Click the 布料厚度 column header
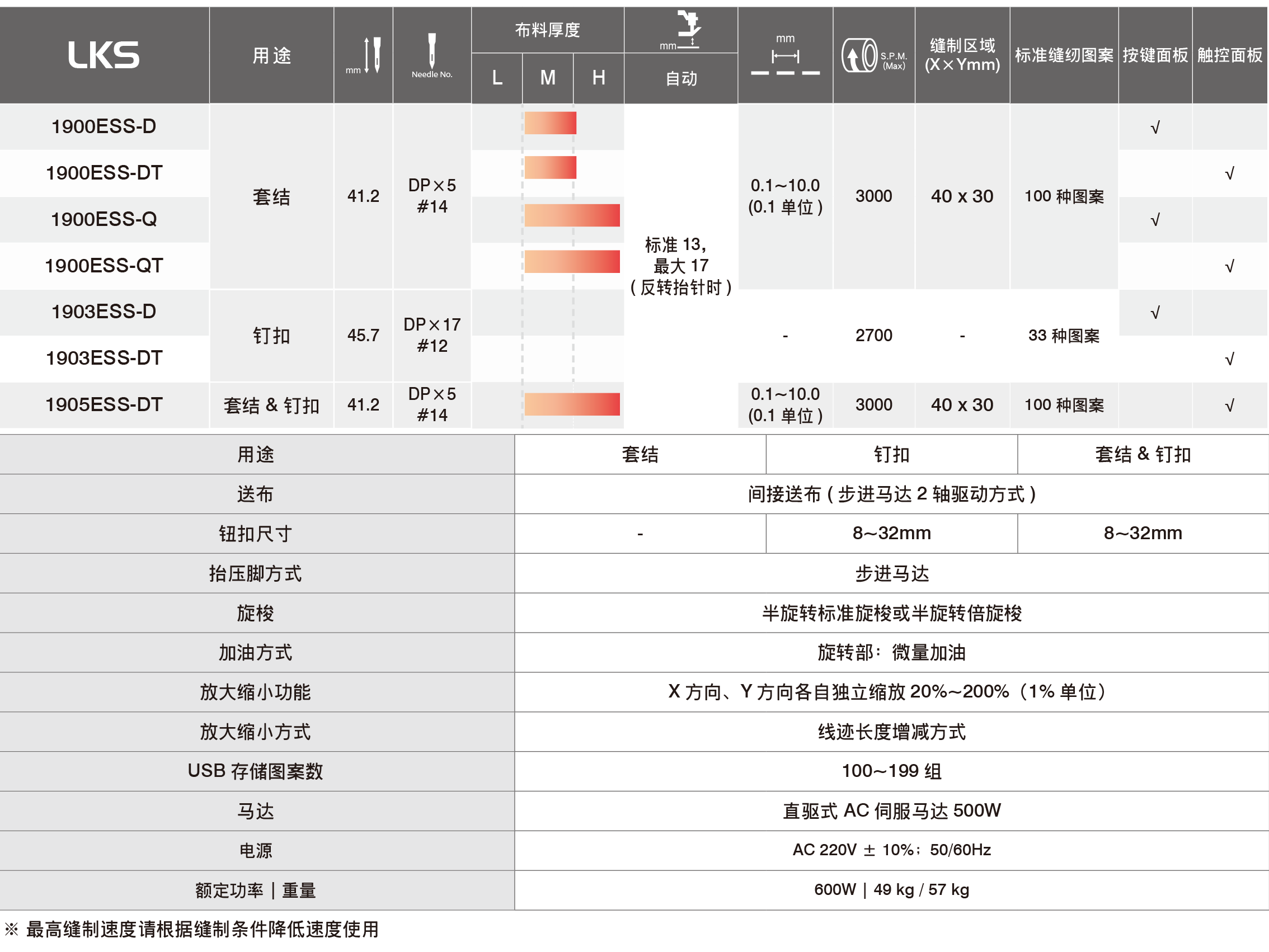1269x952 pixels. pyautogui.click(x=547, y=30)
